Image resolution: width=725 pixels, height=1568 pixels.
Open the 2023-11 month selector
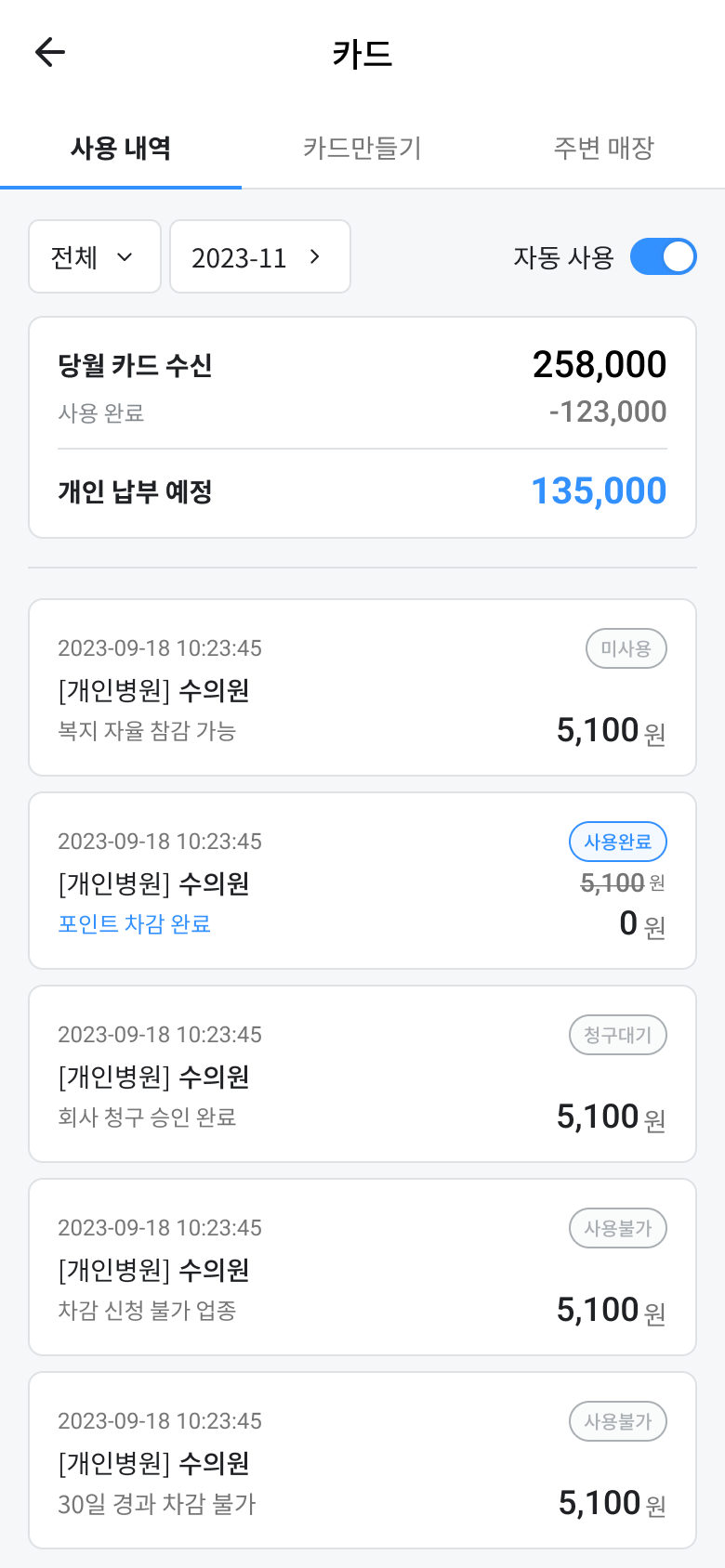(259, 257)
